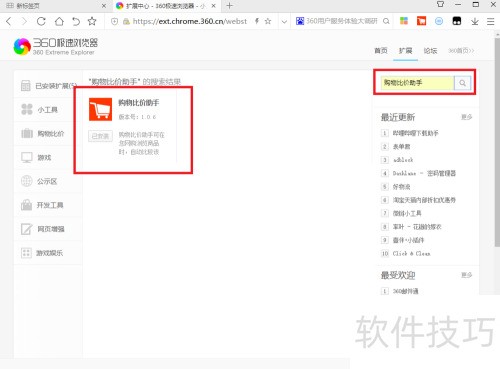Go back using the browser back arrow
500x369 pixels.
(9, 22)
